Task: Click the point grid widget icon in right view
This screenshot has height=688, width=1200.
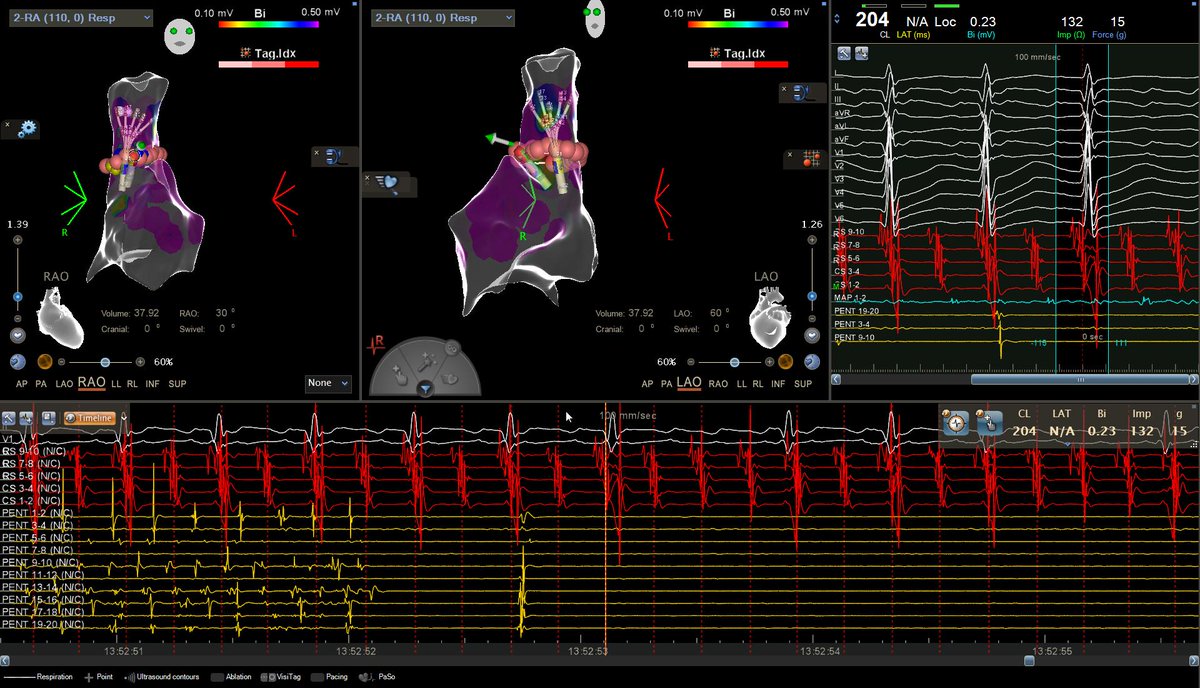Action: tap(812, 157)
